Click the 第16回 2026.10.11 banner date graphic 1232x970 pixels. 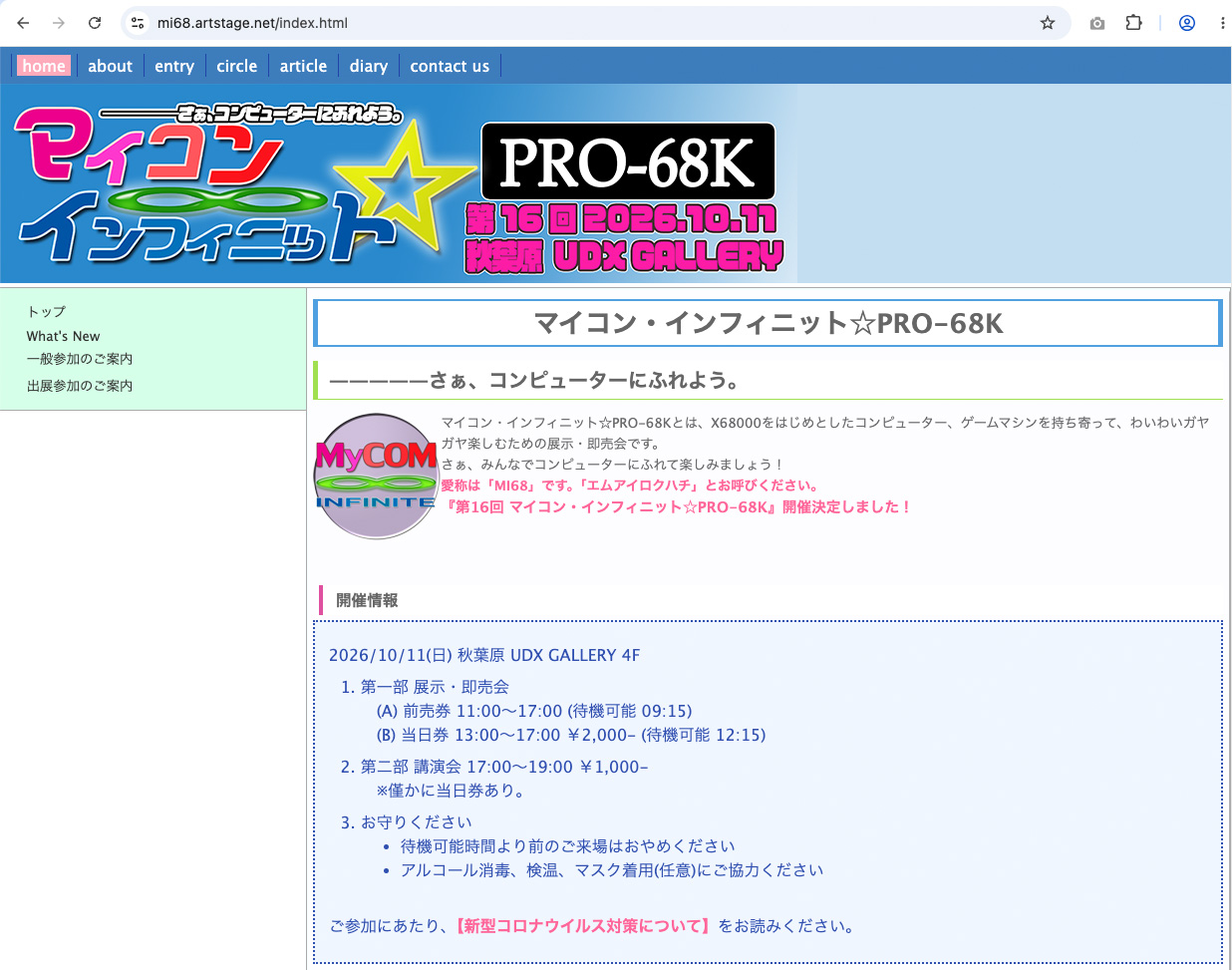pos(621,218)
